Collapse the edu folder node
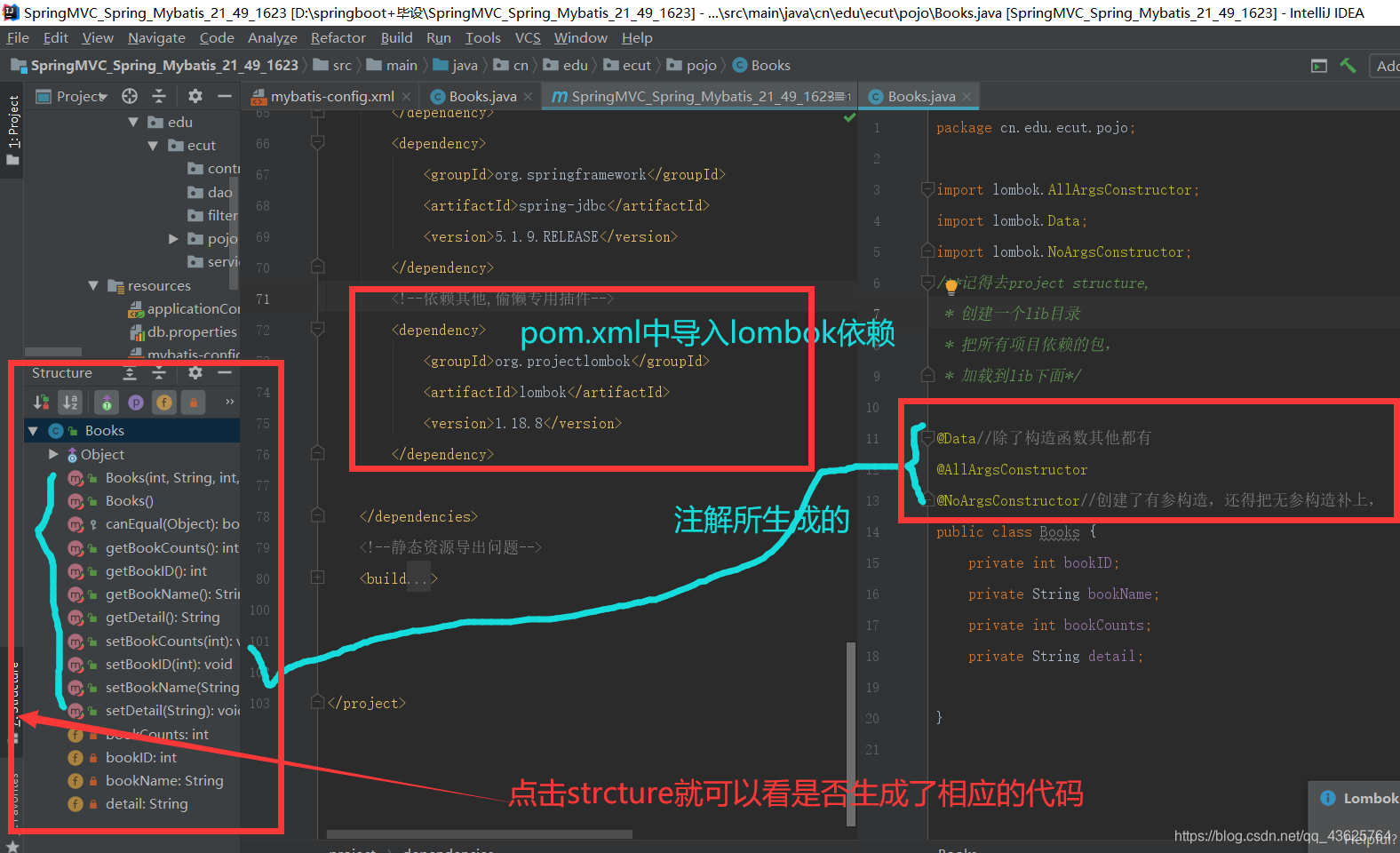Viewport: 1400px width, 853px height. 133,122
